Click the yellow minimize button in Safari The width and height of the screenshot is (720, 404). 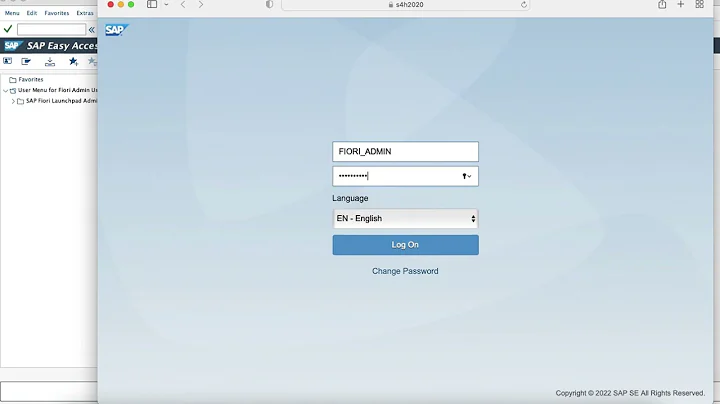(121, 5)
